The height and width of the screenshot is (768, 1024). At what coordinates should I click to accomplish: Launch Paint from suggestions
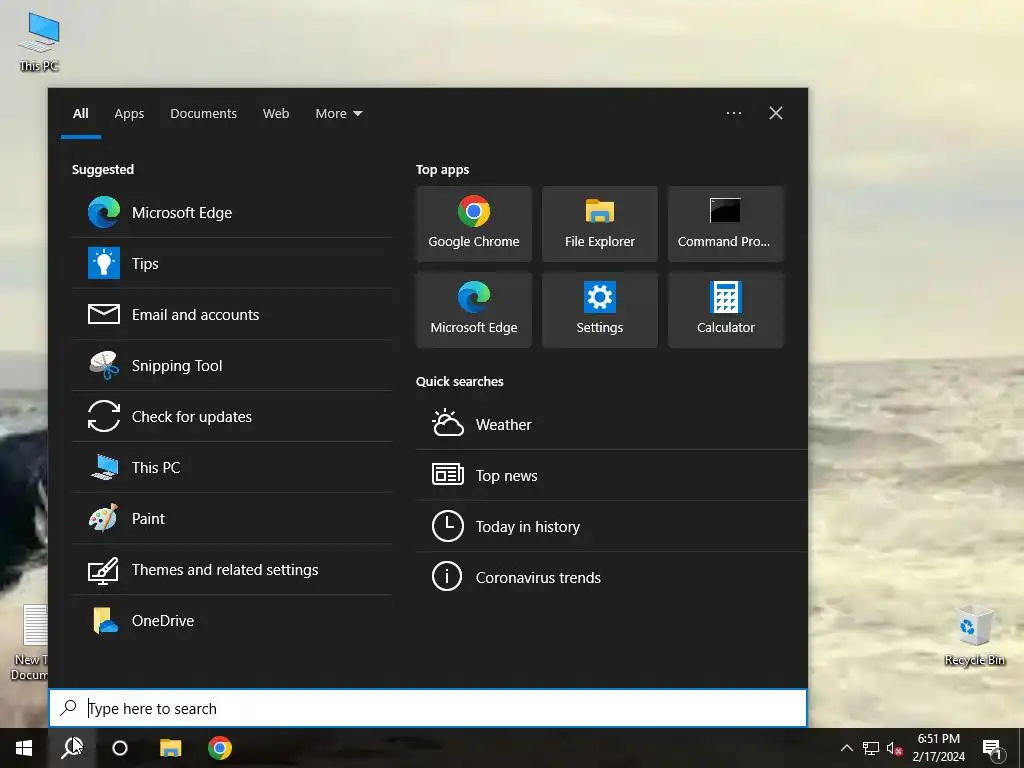pyautogui.click(x=232, y=518)
